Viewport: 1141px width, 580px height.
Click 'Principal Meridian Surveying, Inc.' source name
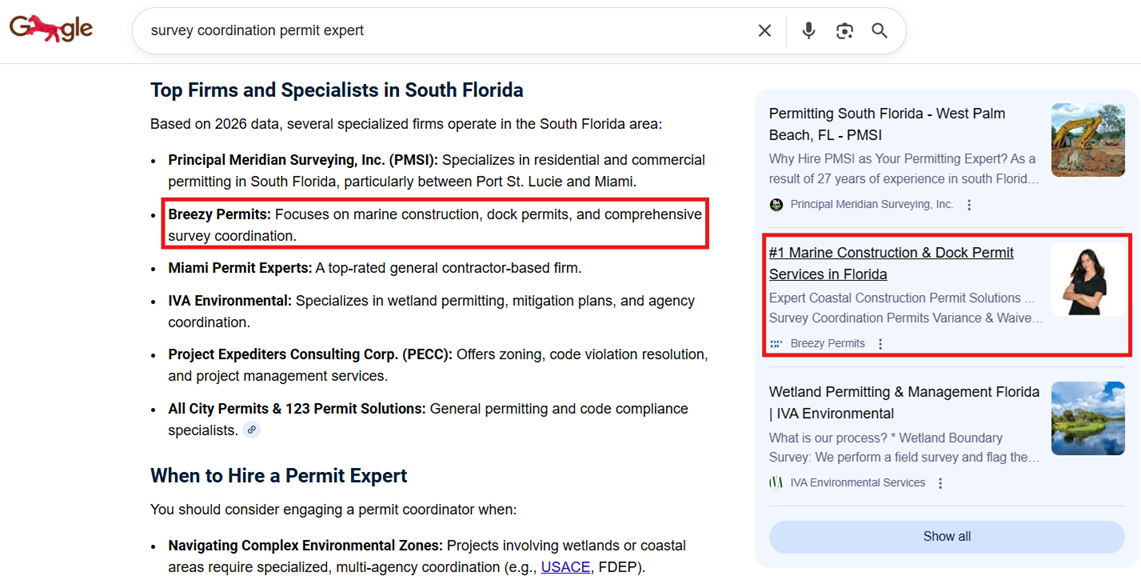coord(872,204)
